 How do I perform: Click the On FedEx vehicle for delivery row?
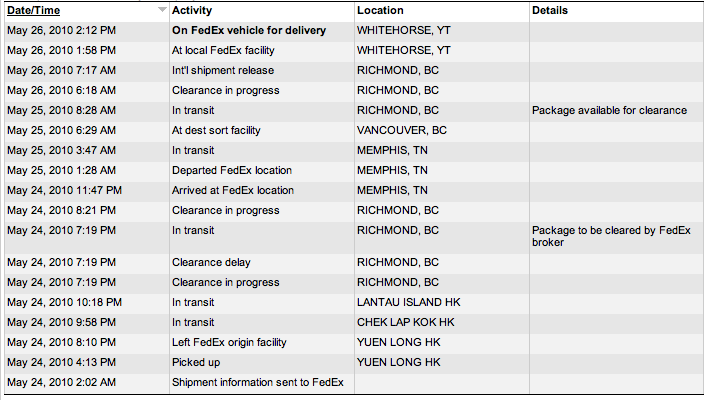354,31
